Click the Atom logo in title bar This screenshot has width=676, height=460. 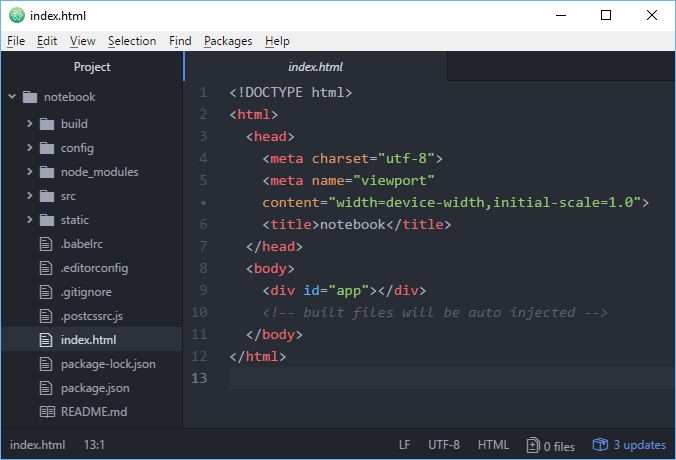pyautogui.click(x=16, y=15)
